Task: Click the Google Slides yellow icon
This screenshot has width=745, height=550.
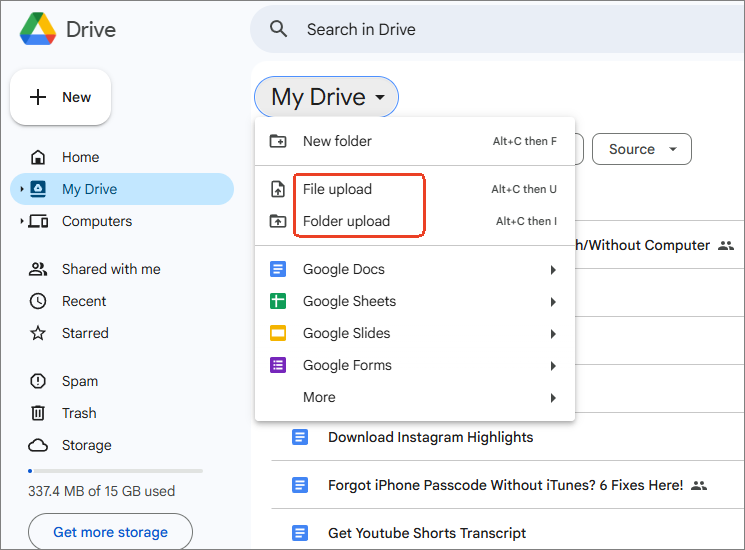Action: tap(278, 333)
